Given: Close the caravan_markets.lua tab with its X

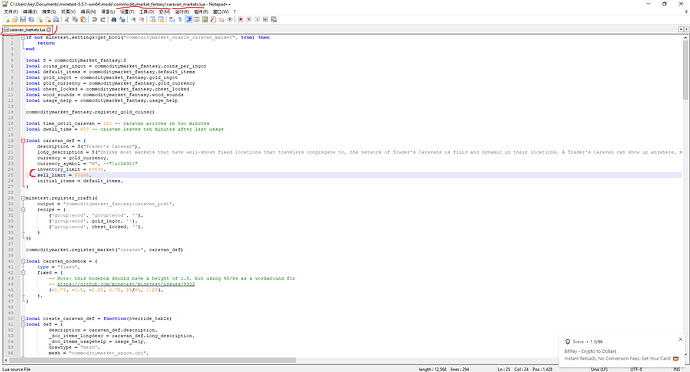Looking at the screenshot, I should 49,29.
